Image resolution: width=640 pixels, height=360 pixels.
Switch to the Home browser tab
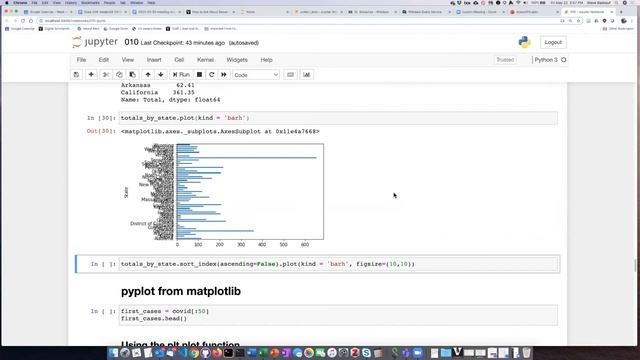[x=264, y=12]
